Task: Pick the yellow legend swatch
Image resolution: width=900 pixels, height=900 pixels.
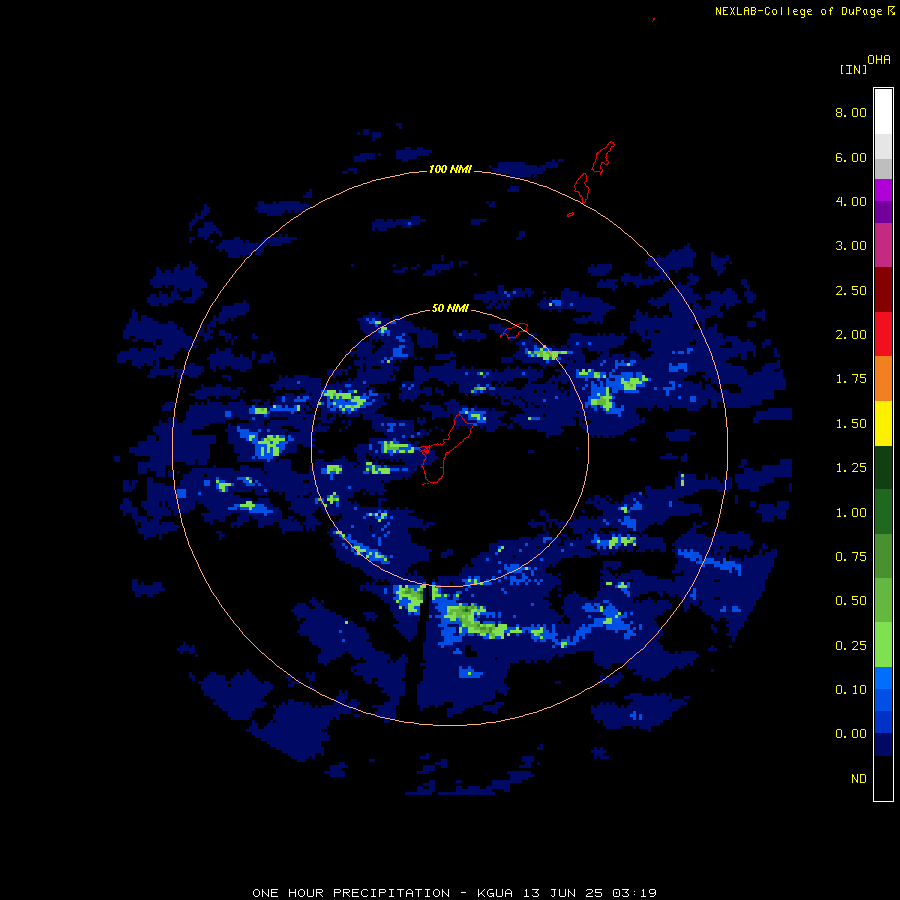Action: 883,423
